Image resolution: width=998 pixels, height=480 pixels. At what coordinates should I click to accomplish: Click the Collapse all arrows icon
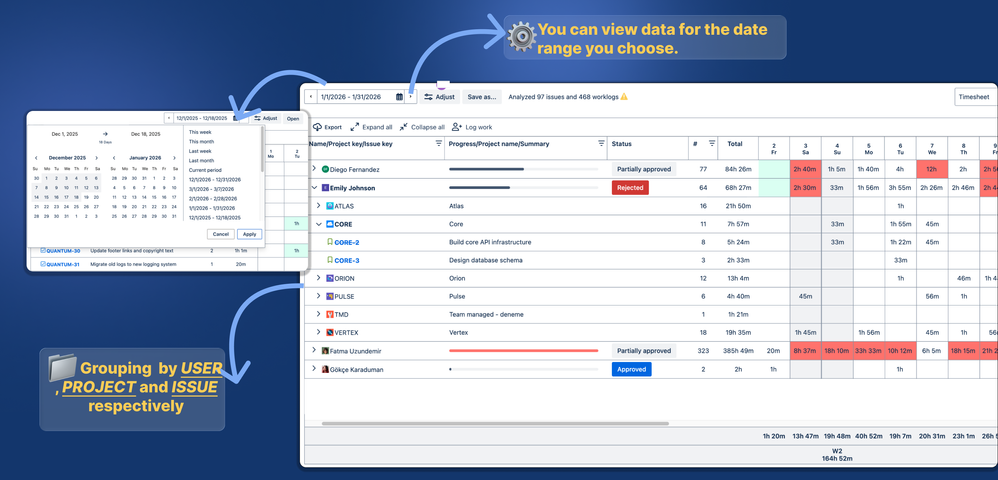(404, 127)
